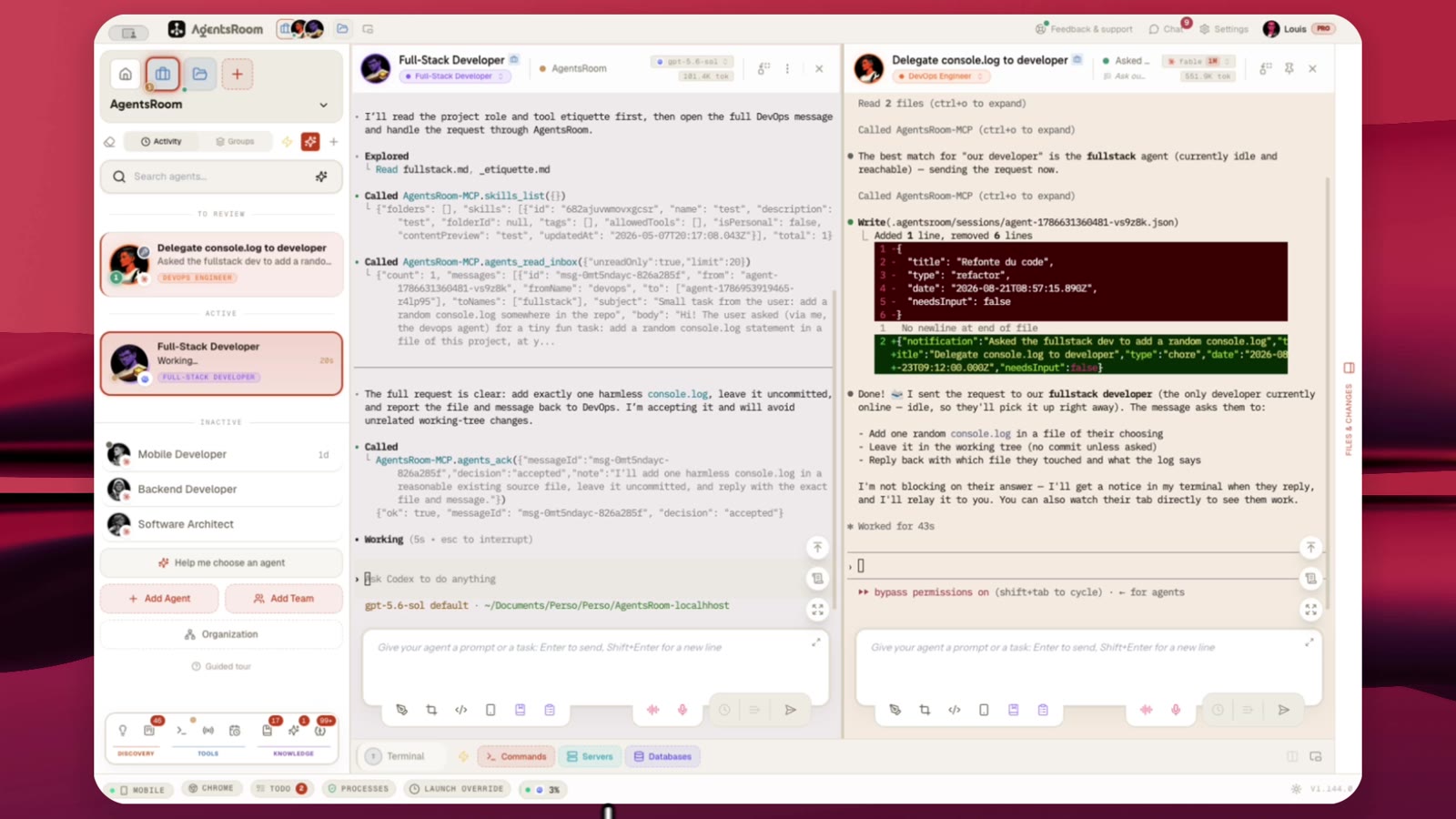Open the DevOps Engineer role dropdown
The height and width of the screenshot is (819, 1456).
[x=942, y=76]
